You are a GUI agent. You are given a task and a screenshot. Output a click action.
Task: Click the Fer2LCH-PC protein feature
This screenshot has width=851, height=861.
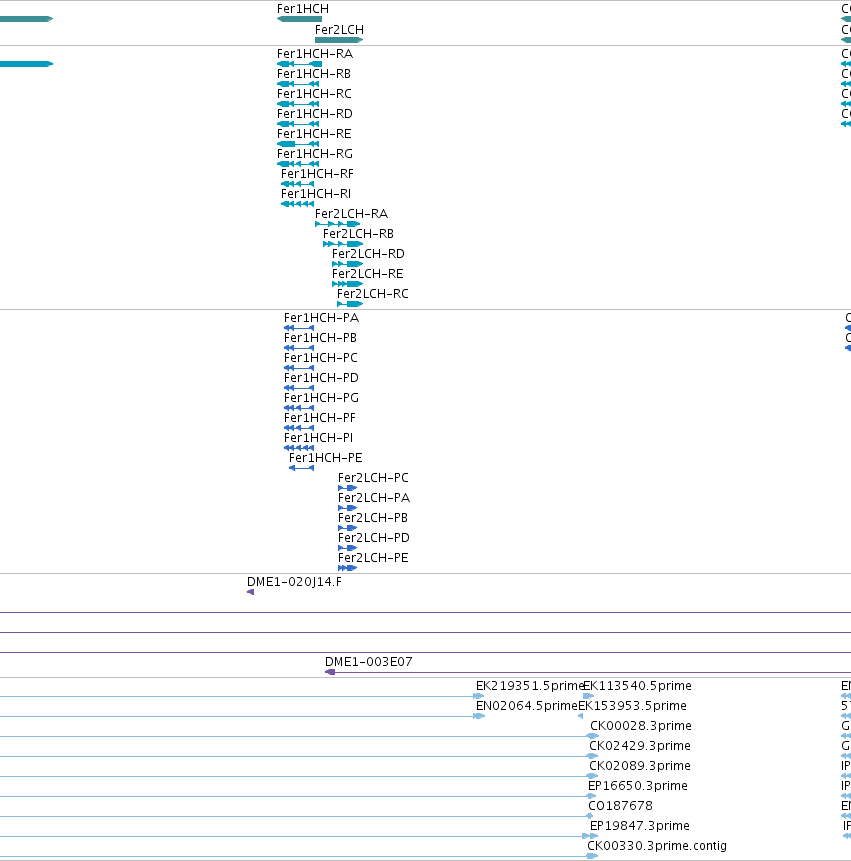(348, 488)
